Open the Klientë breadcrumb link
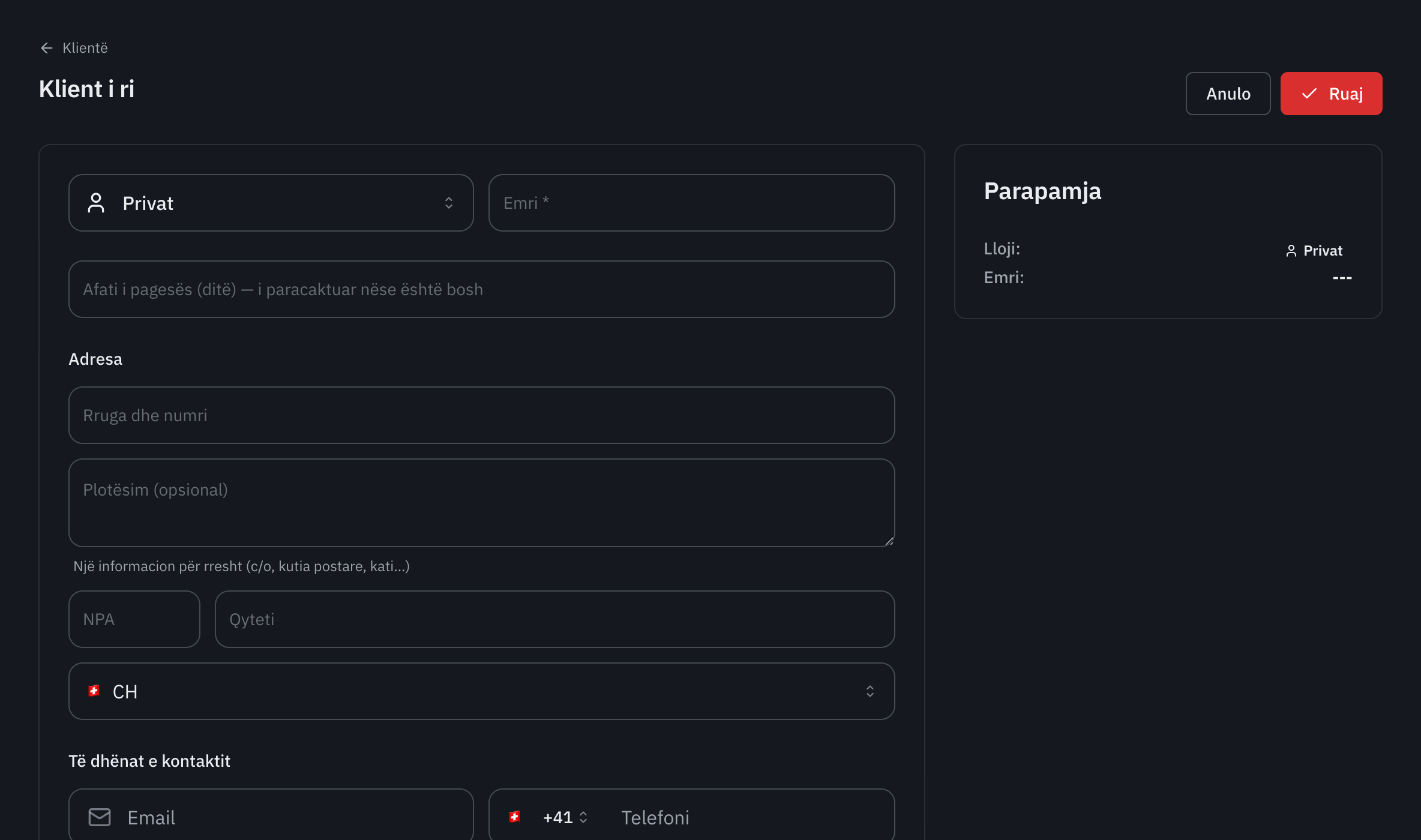 (85, 48)
